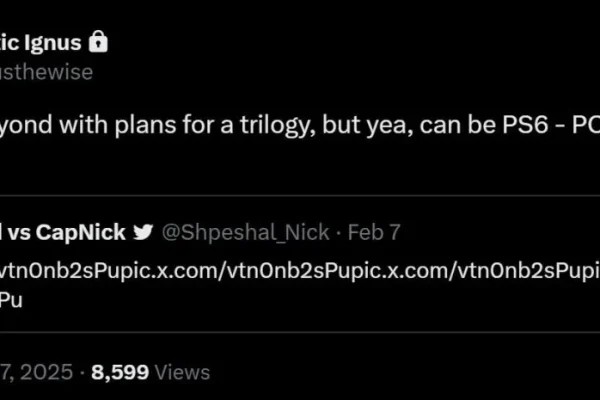
Task: Click the '7, 2025' post timestamp
Action: click(36, 372)
